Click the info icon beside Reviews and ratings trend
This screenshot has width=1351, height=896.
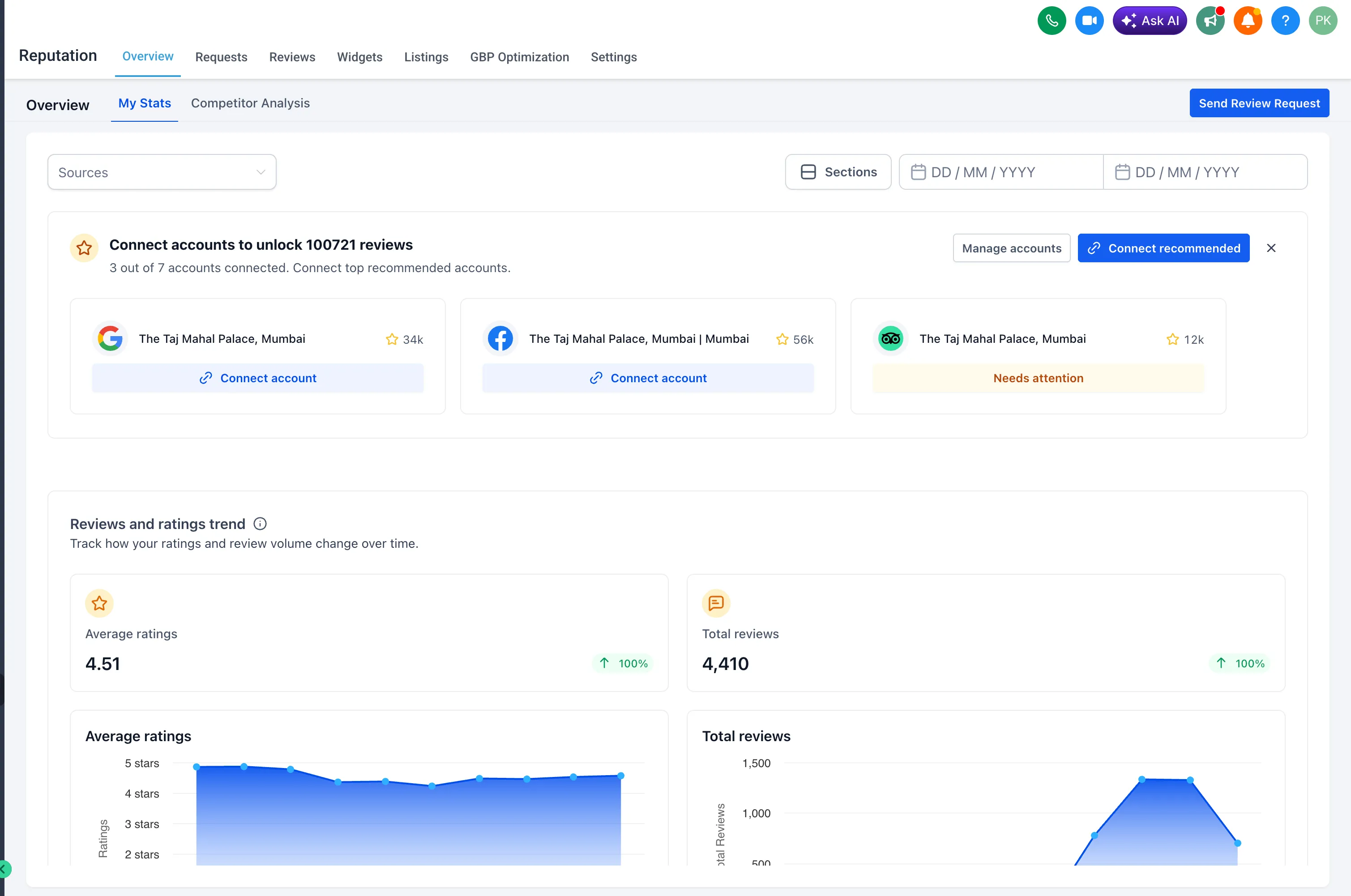(x=260, y=524)
